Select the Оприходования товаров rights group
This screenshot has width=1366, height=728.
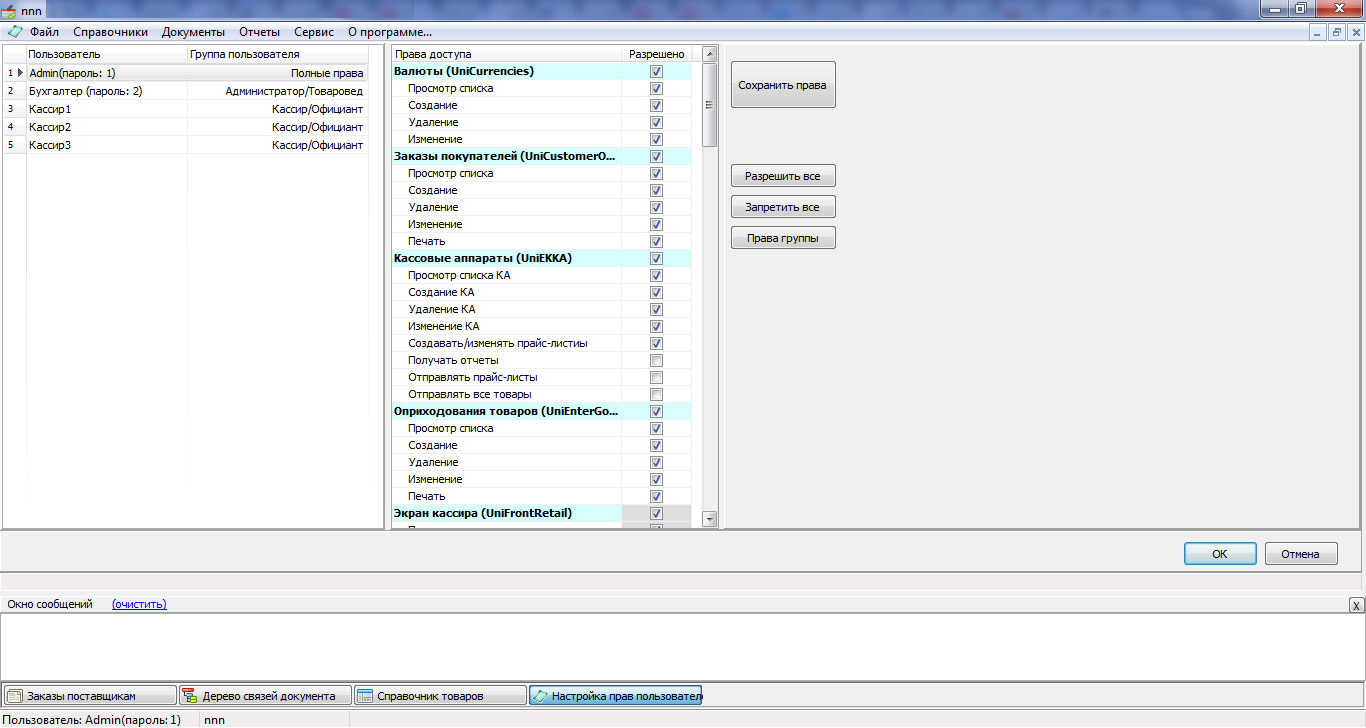point(506,411)
